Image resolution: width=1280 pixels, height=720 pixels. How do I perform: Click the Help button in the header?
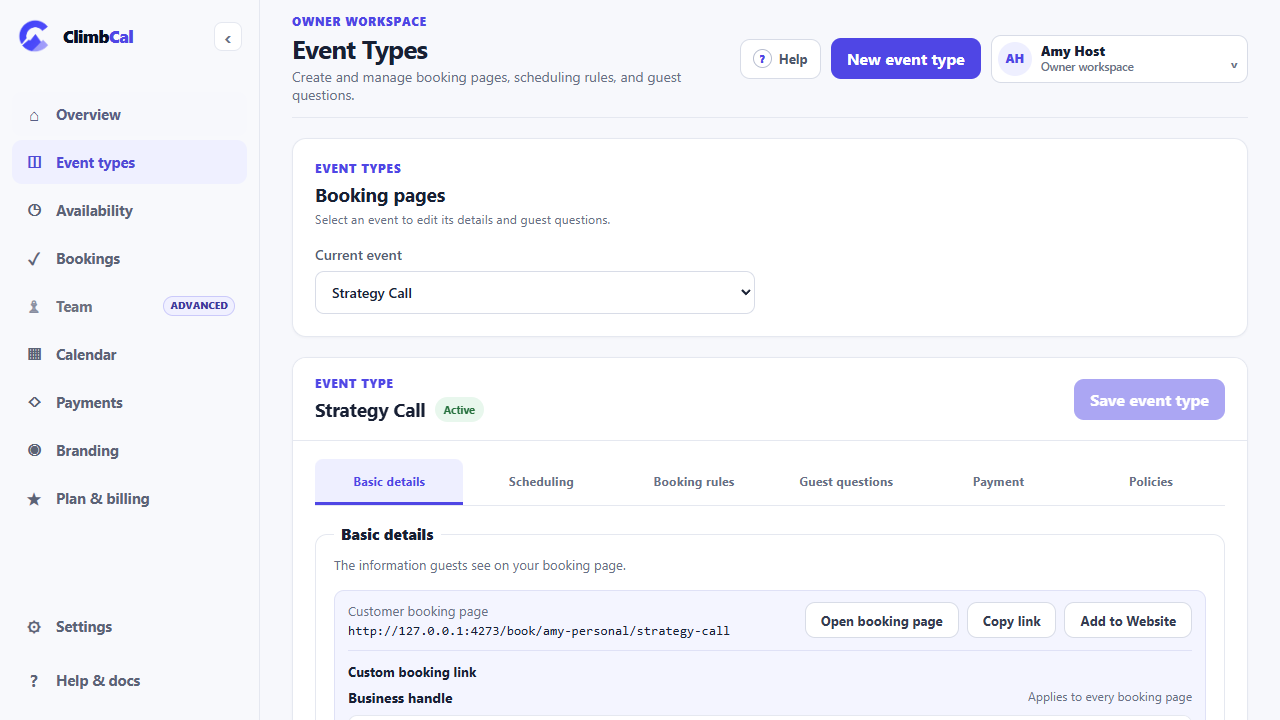780,59
